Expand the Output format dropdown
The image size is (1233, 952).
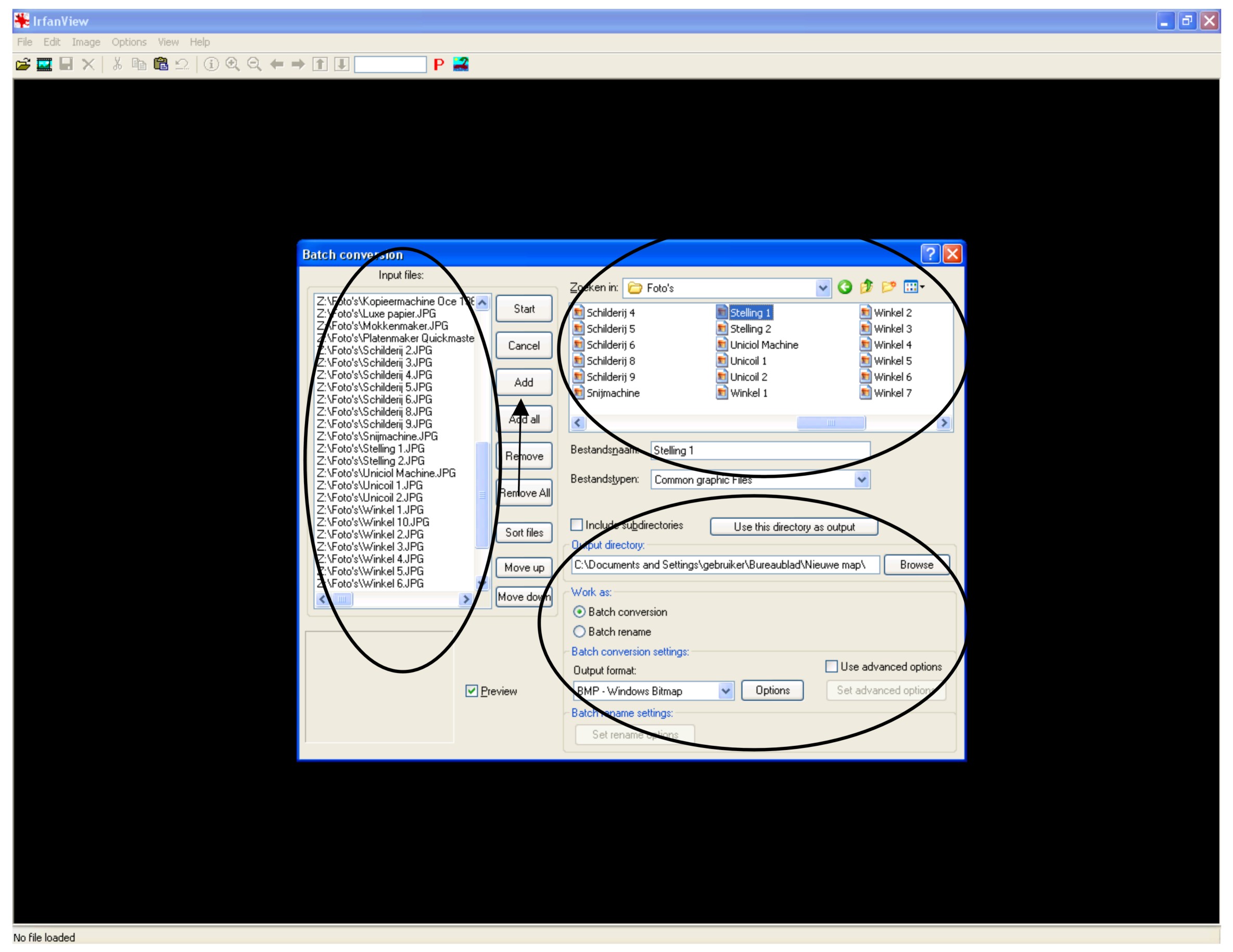(726, 691)
